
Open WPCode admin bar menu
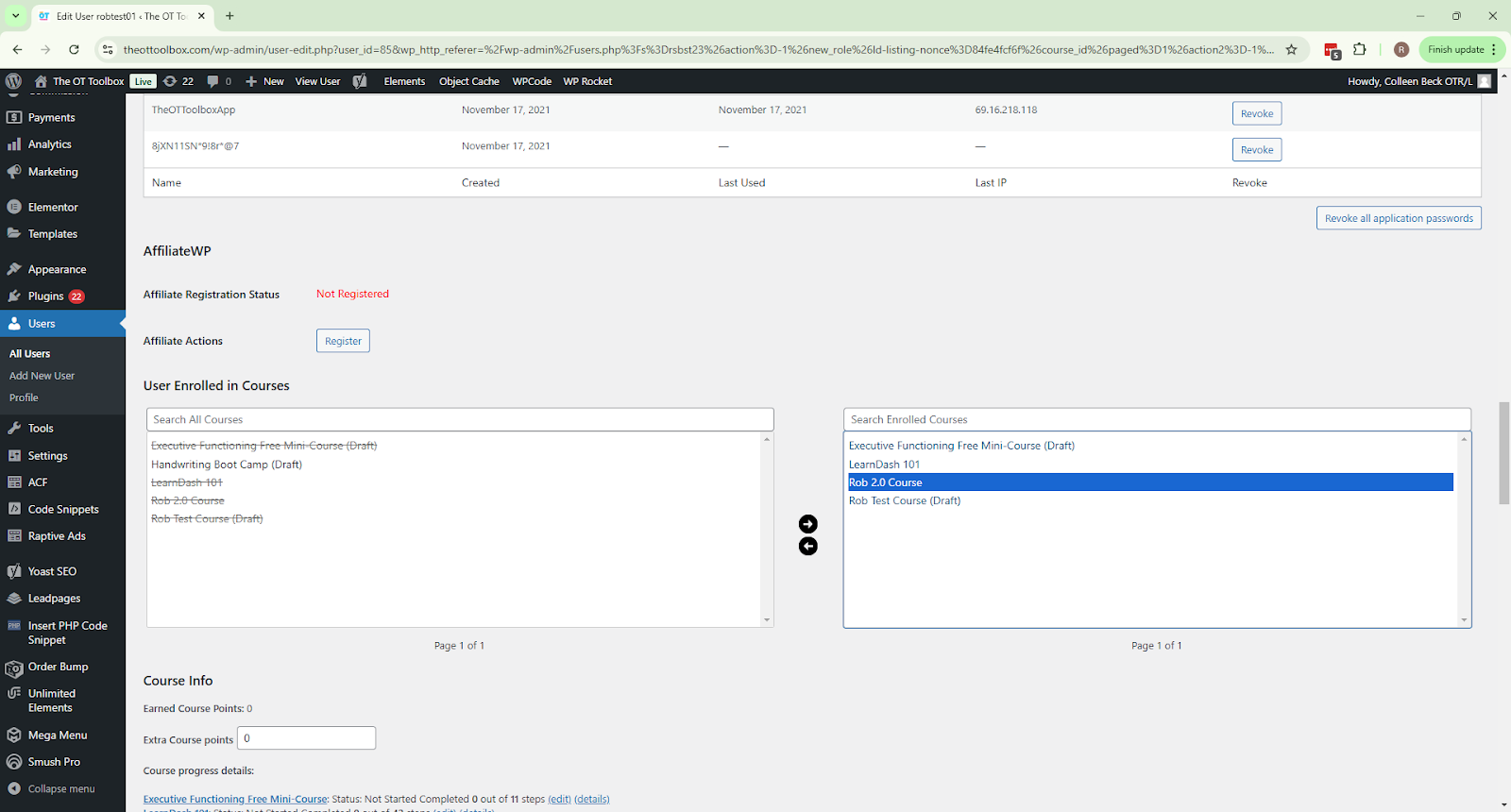click(532, 81)
